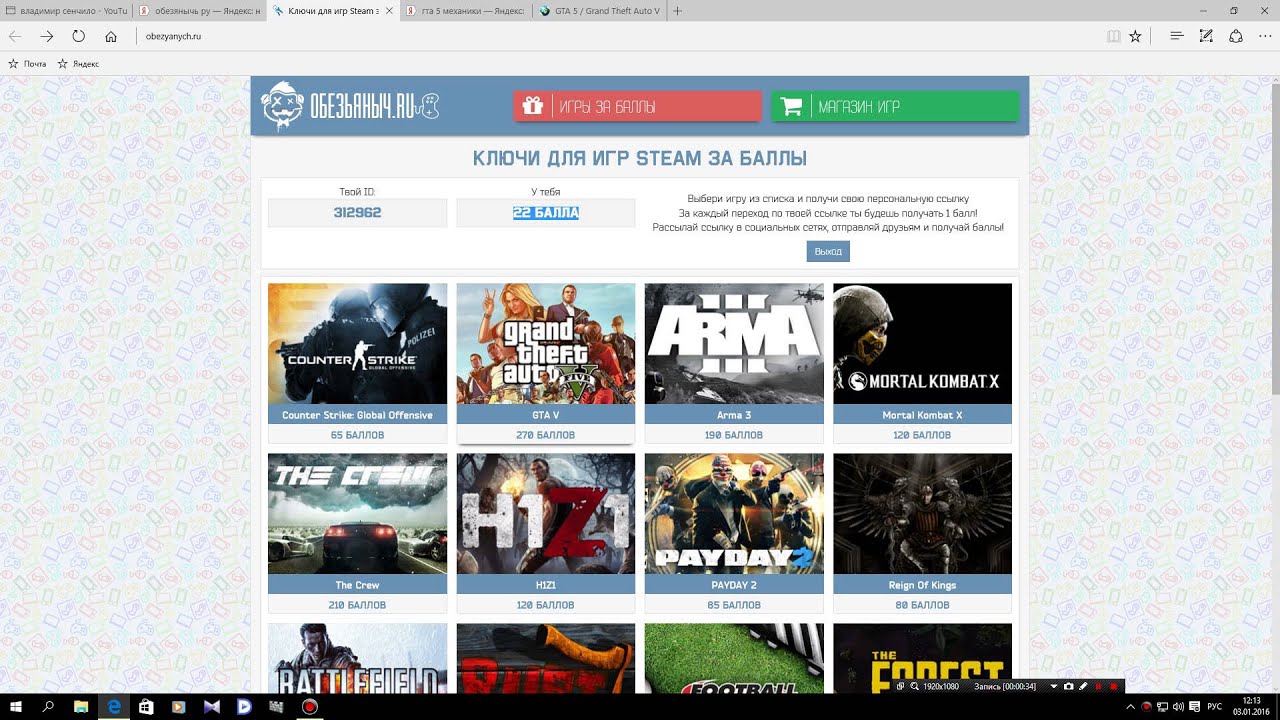The image size is (1280, 720).
Task: Make a web note
Action: [1206, 36]
